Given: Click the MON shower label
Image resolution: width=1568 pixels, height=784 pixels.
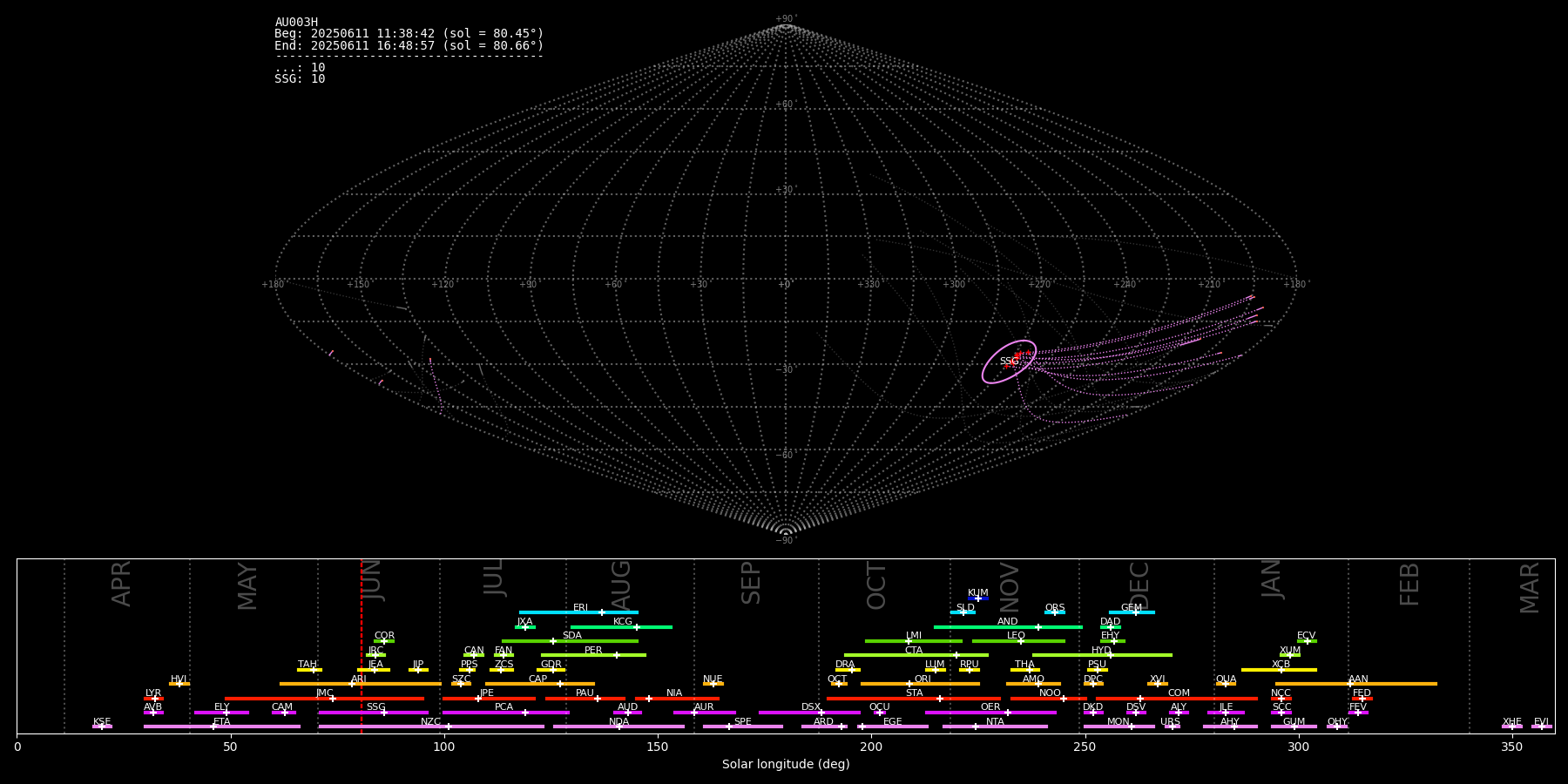Looking at the screenshot, I should (1119, 722).
